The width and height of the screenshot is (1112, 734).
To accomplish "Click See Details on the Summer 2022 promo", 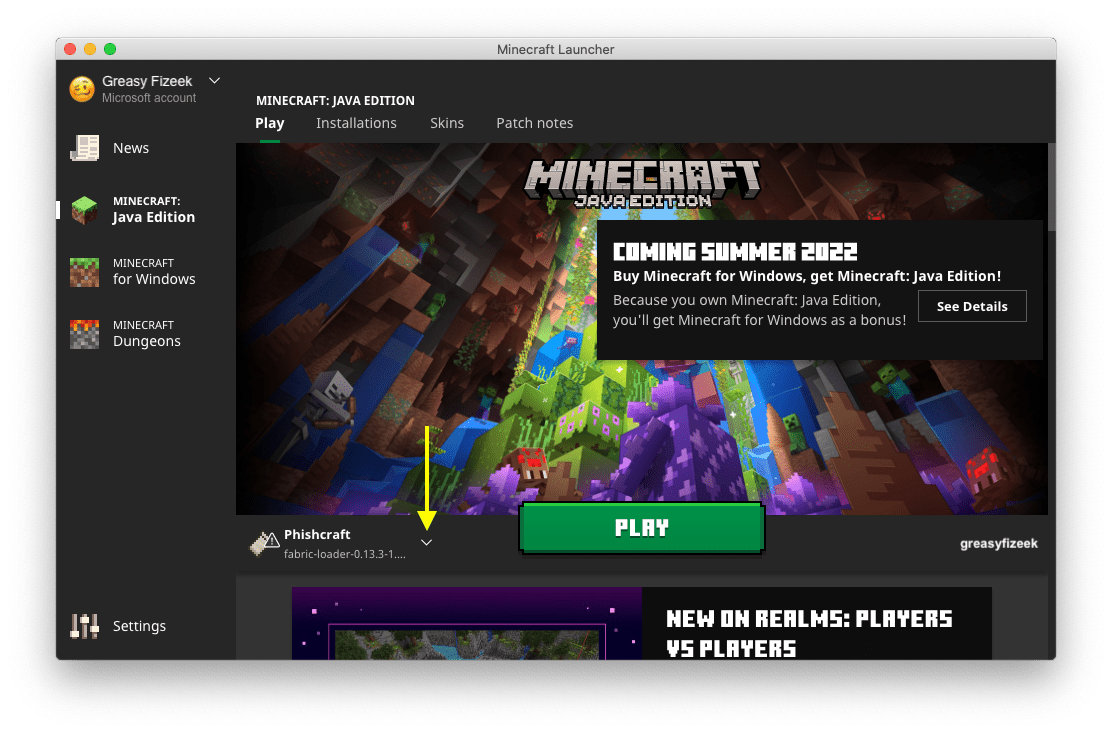I will tap(972, 306).
